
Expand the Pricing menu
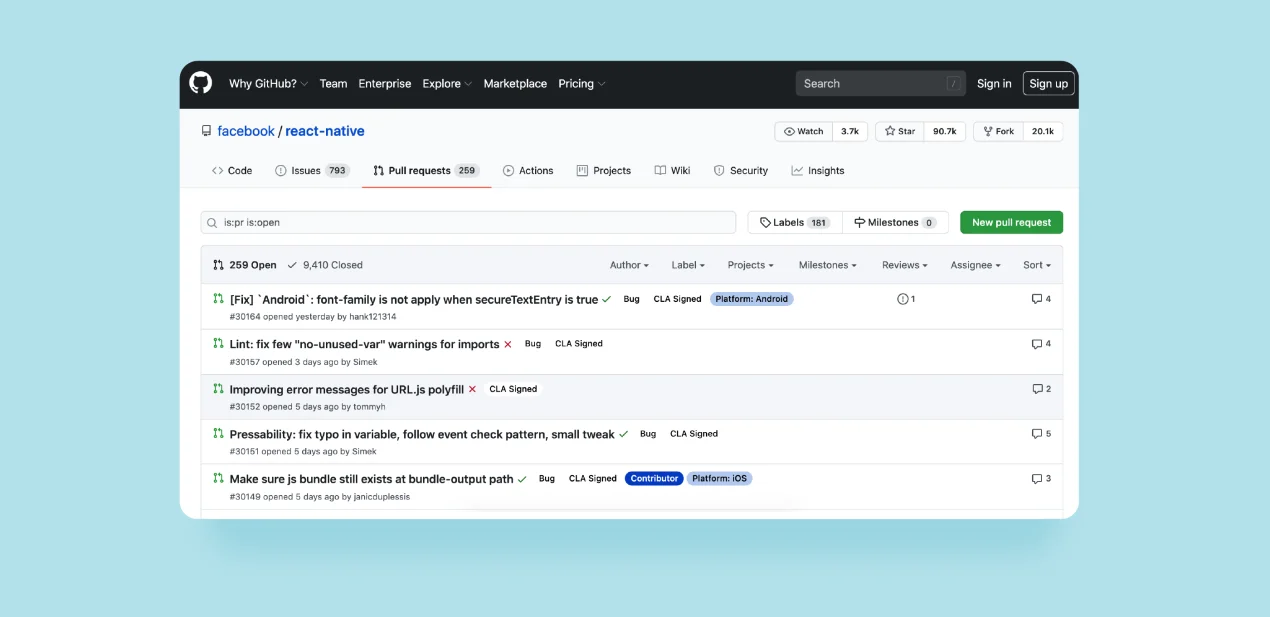582,84
